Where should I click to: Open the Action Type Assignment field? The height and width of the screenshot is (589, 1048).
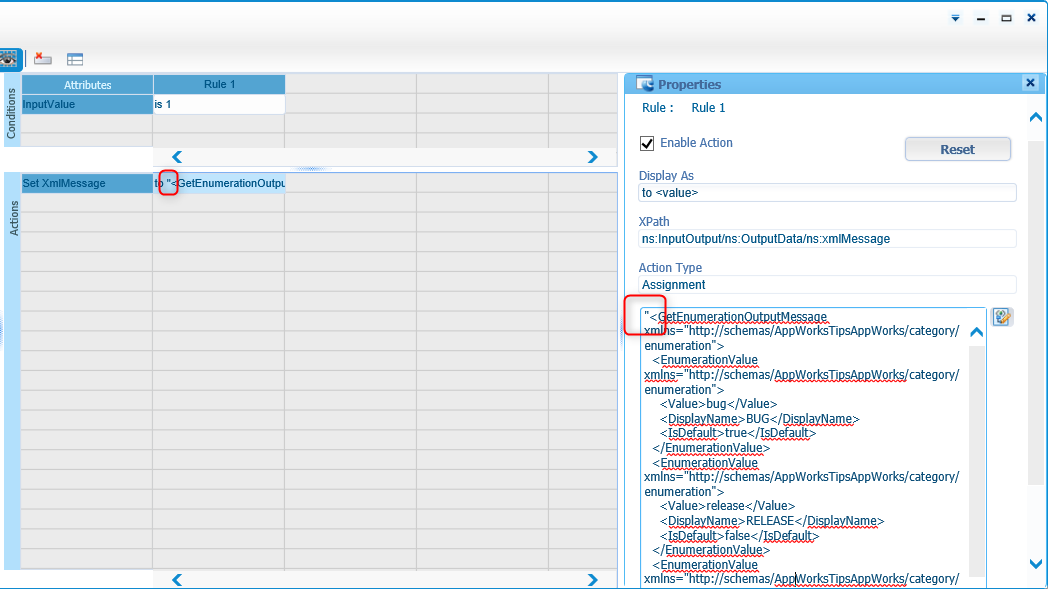pos(827,285)
